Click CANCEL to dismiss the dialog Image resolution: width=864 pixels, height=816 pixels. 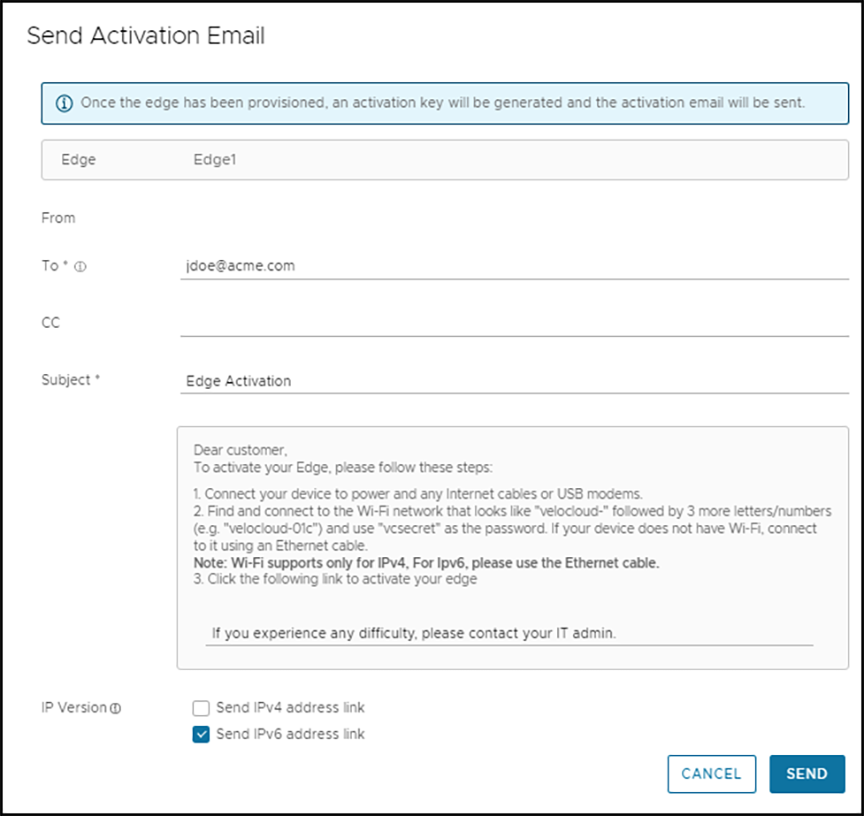(x=711, y=774)
